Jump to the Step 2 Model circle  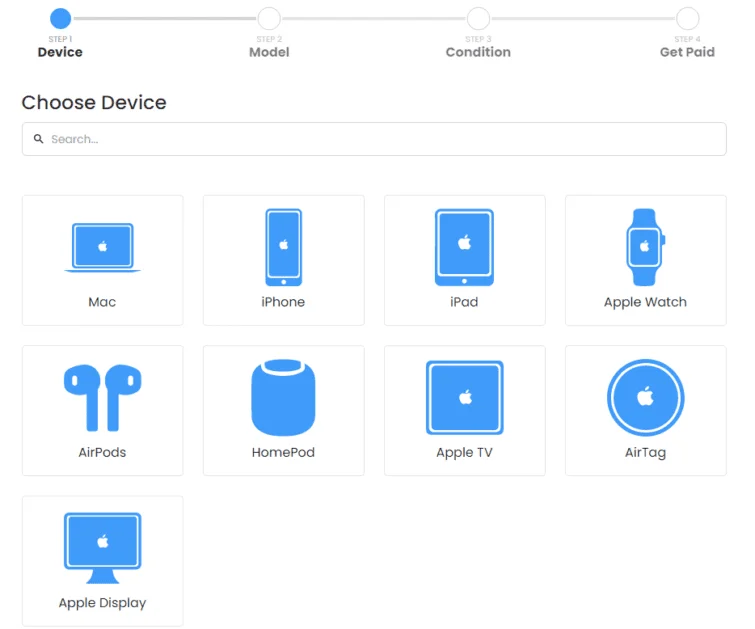(269, 18)
